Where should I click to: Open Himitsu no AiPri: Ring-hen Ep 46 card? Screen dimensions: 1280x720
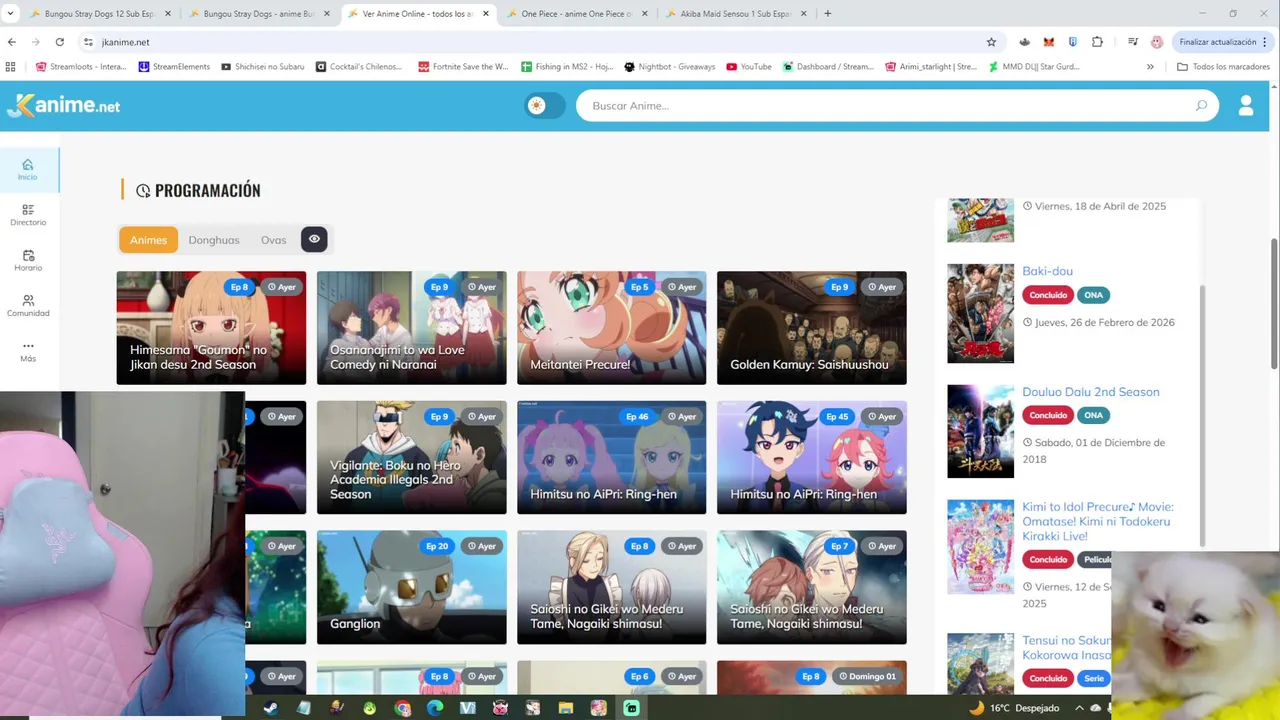611,457
